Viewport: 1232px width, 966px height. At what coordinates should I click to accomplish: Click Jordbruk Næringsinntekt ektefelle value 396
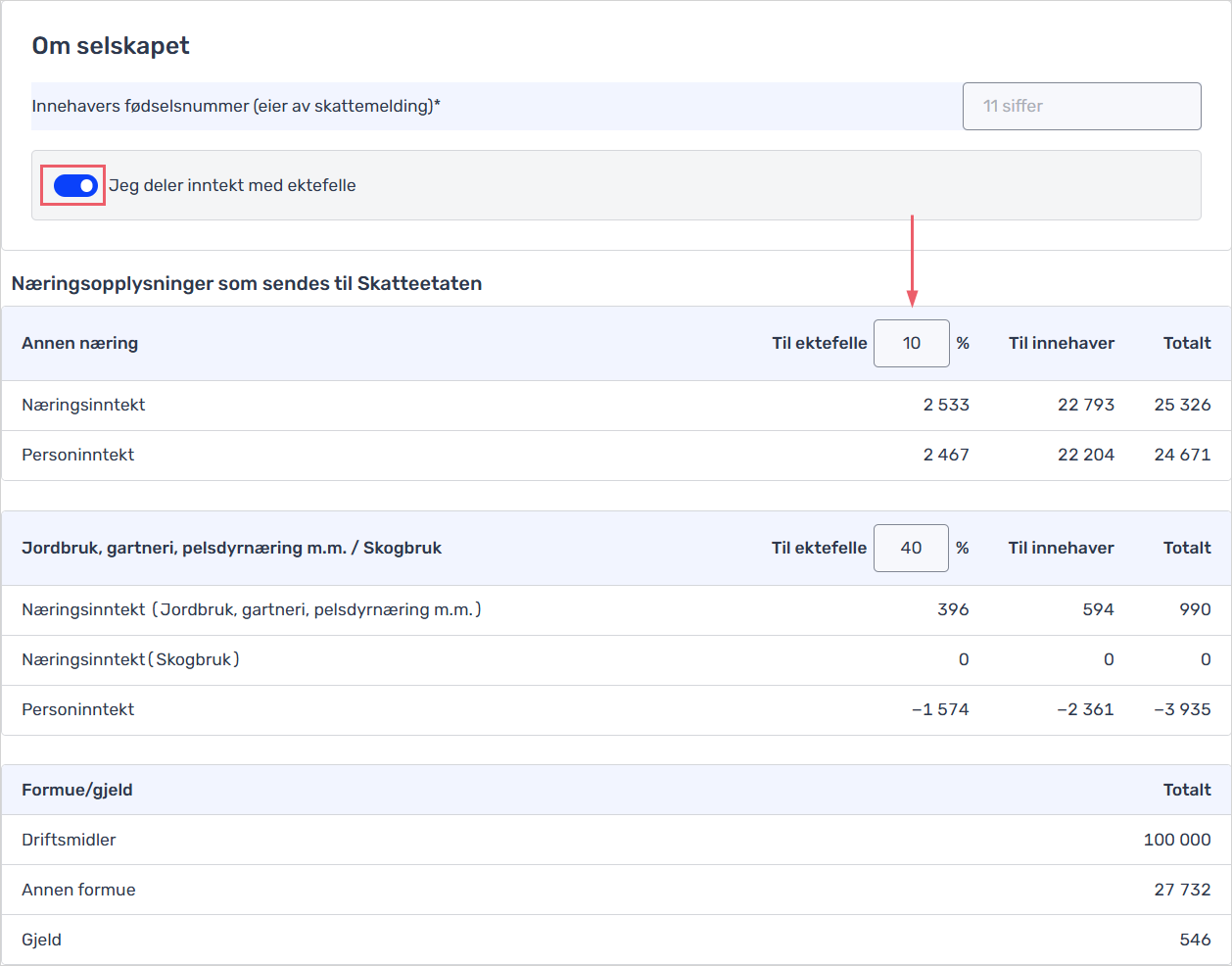click(x=952, y=609)
